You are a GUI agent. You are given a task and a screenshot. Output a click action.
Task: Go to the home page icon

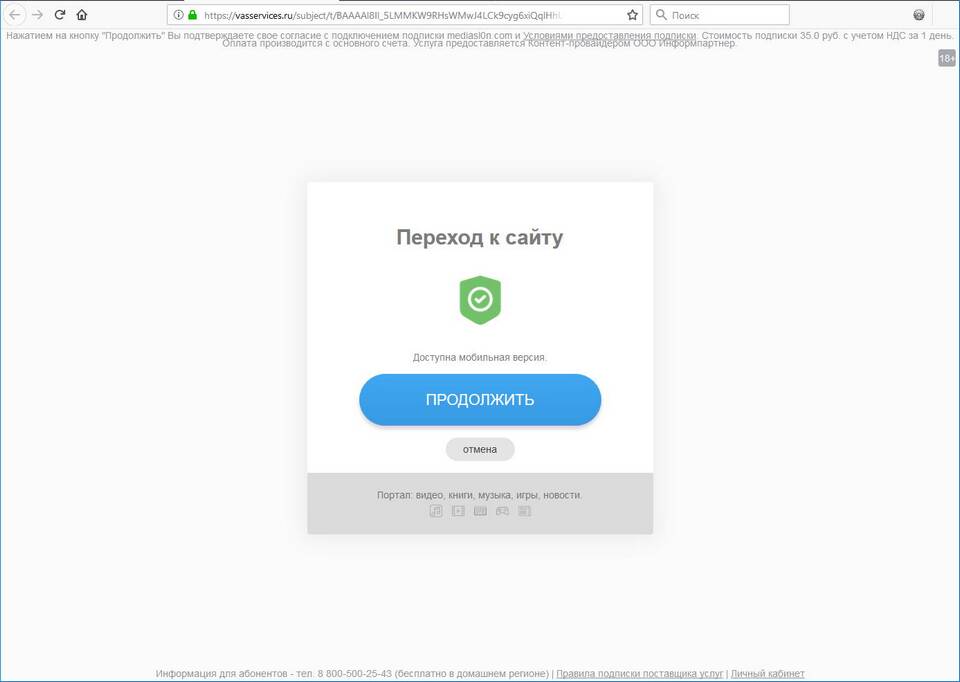[82, 15]
